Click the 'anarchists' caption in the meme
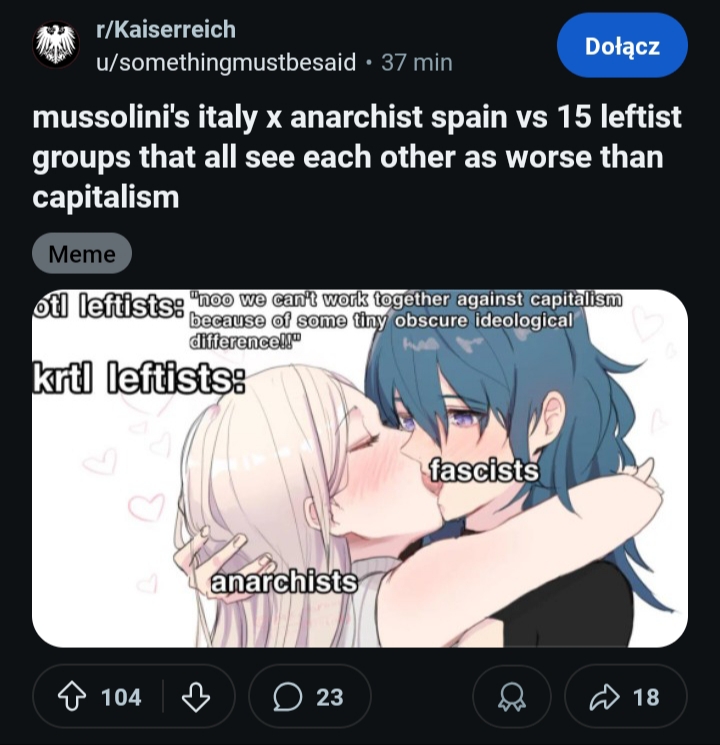The image size is (720, 745). (284, 583)
